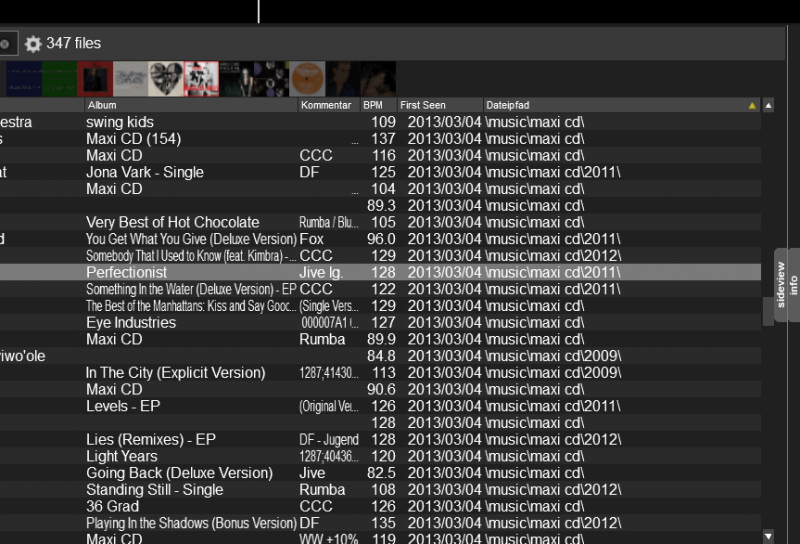This screenshot has height=544, width=800.
Task: Select the green album cover thumbnail
Action: coord(60,79)
